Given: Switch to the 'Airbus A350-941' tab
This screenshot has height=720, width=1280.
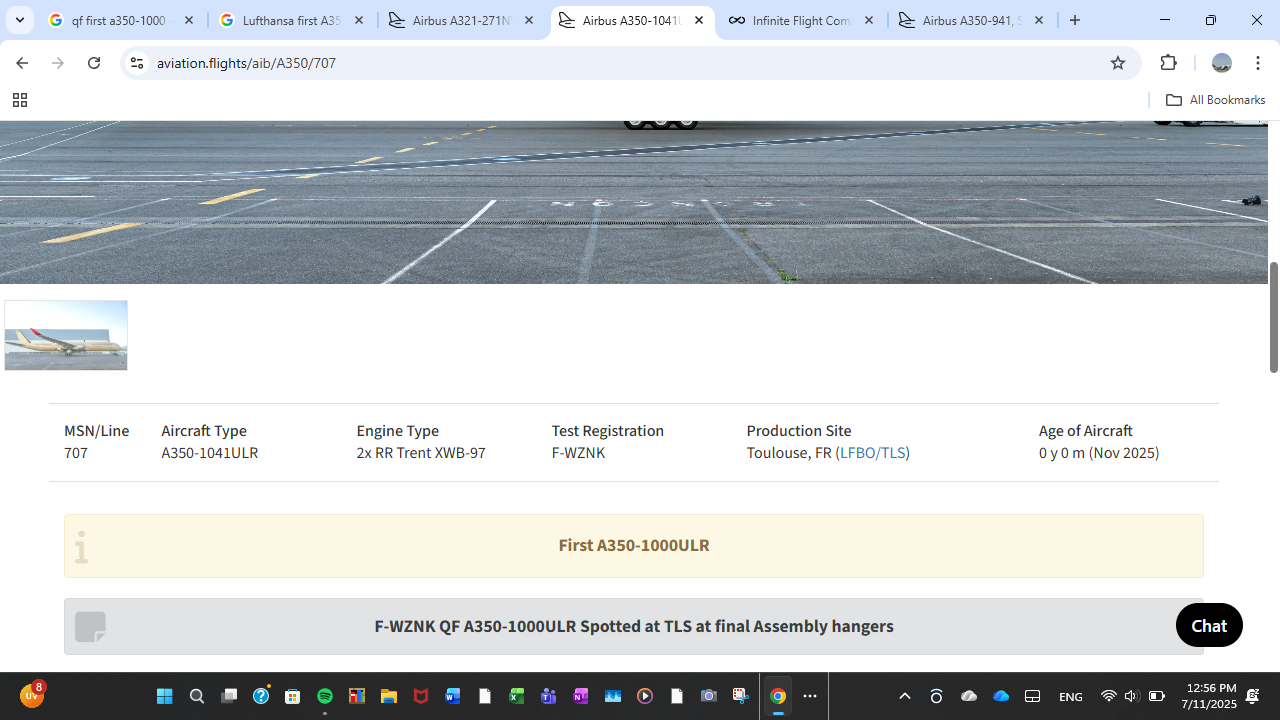Looking at the screenshot, I should 972,20.
